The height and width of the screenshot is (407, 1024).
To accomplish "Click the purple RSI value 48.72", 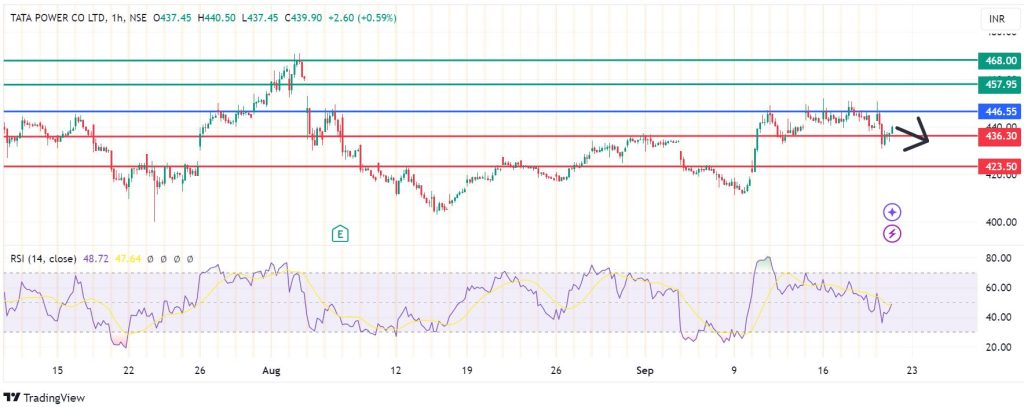I will [x=94, y=259].
